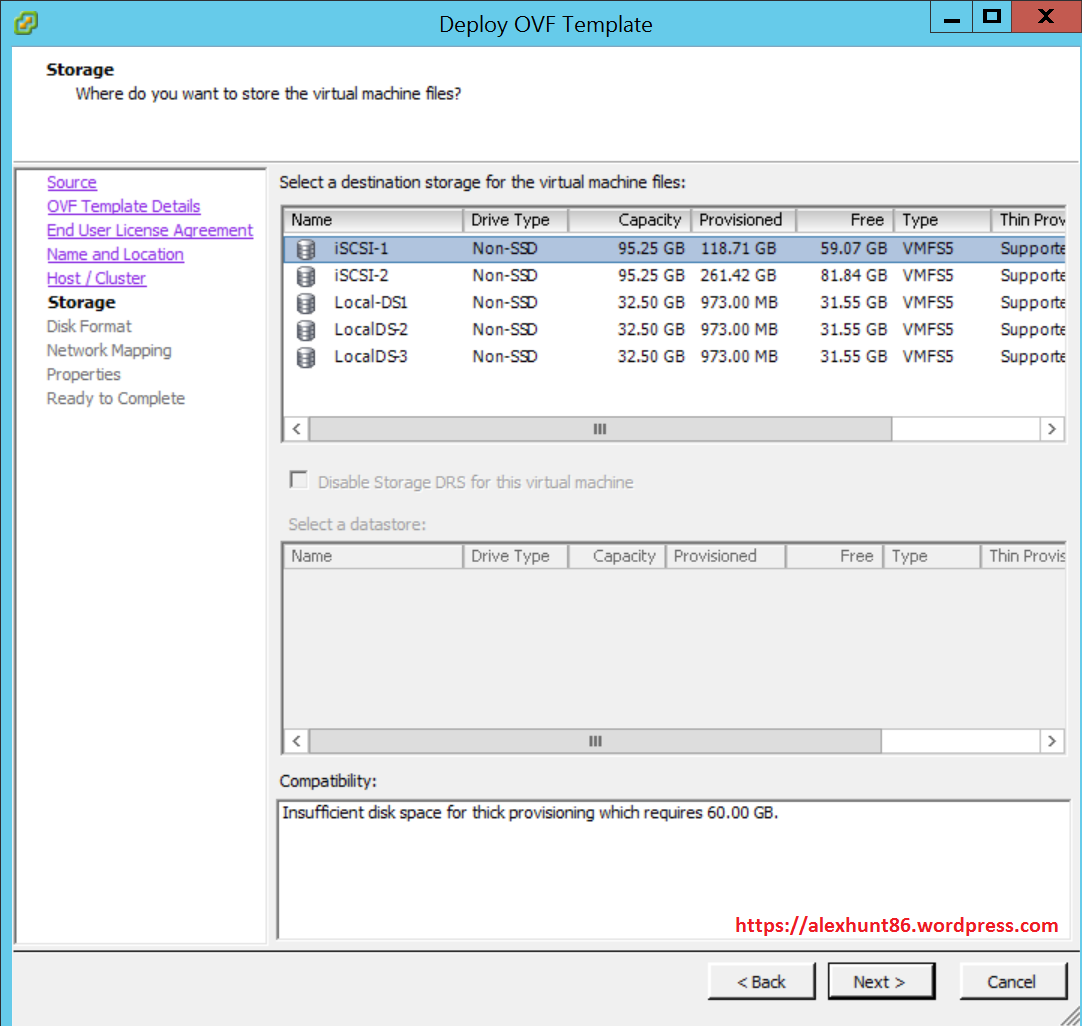Click the lower datastore table's left scroll arrow
Screen dimensions: 1082x1026
pos(296,741)
